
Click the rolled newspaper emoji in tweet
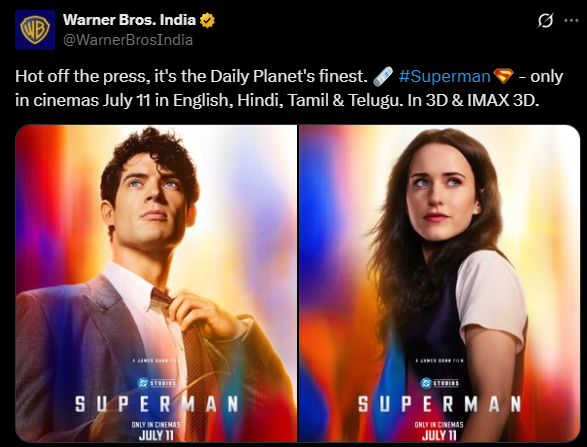pos(383,76)
